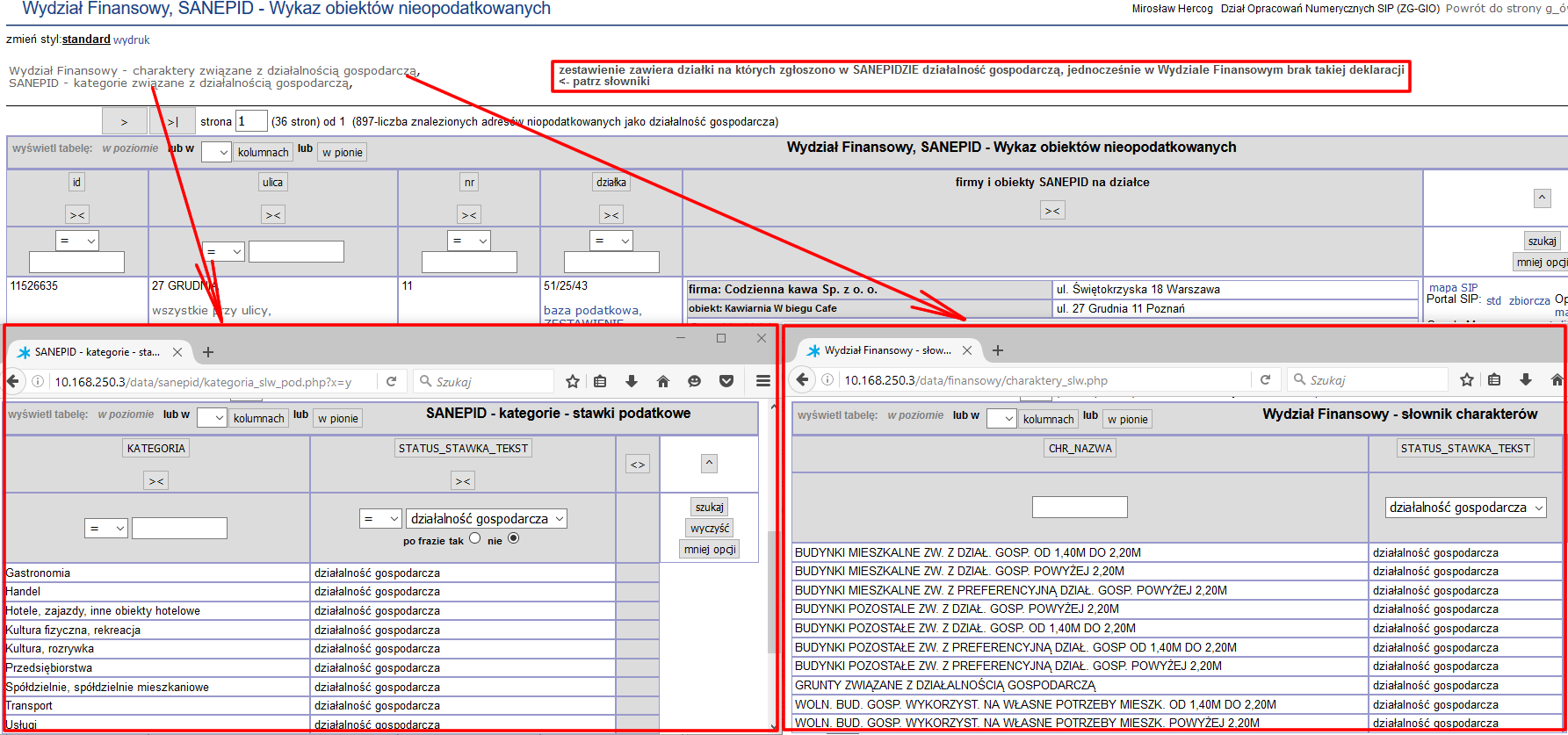Image resolution: width=1568 pixels, height=735 pixels.
Task: Click the page number field next to 'strona'
Action: [251, 121]
